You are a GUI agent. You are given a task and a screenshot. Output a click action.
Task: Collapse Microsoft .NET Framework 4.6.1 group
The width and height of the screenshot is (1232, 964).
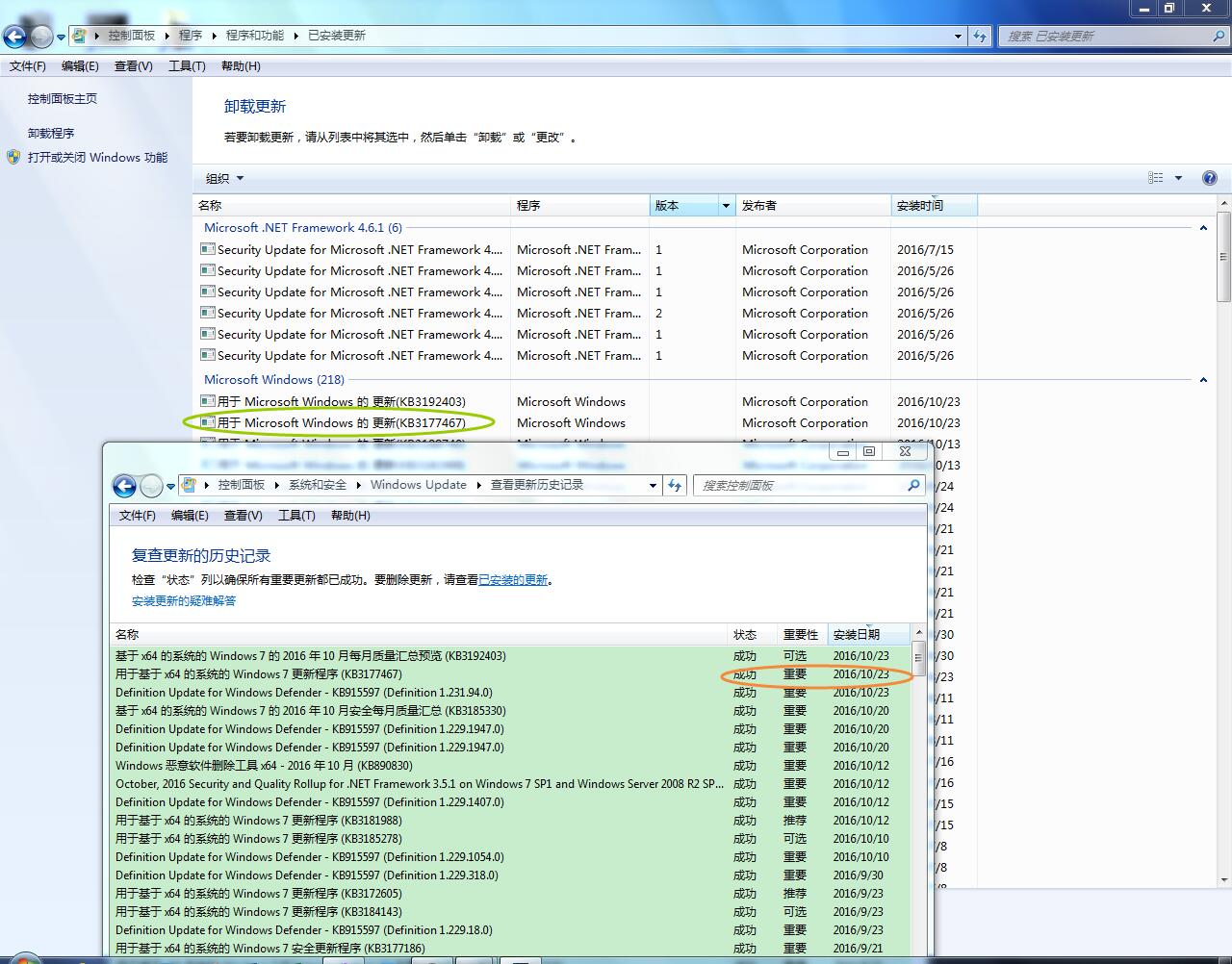(1203, 228)
